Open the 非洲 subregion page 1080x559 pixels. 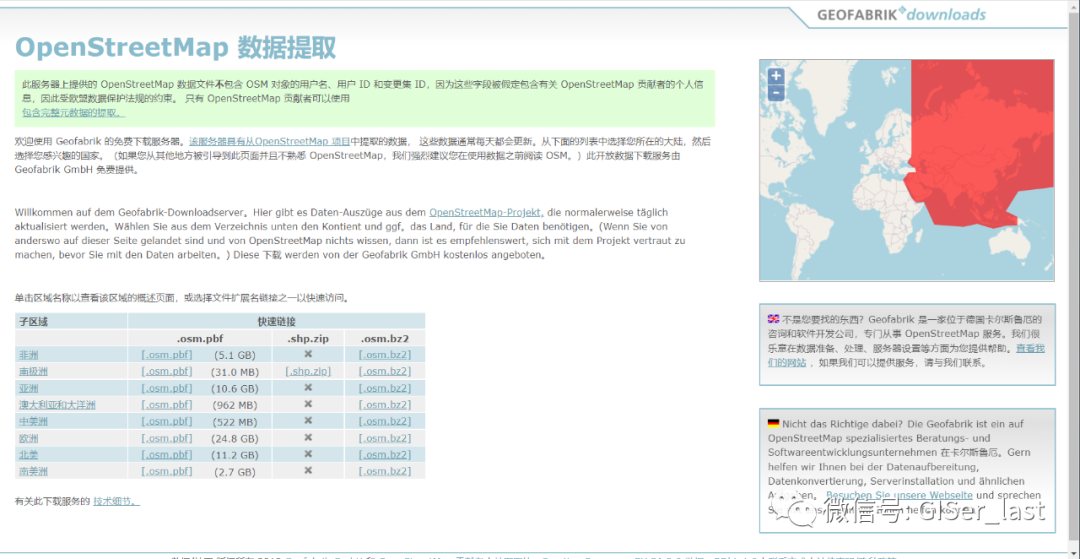29,355
